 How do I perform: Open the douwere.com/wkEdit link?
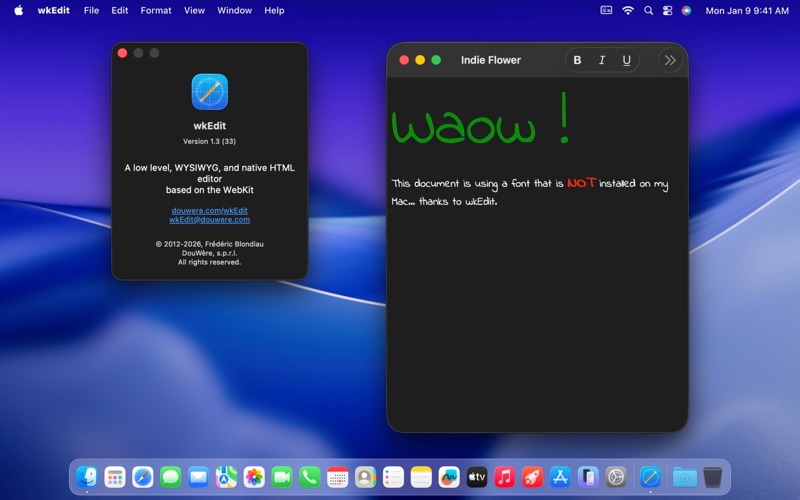210,210
